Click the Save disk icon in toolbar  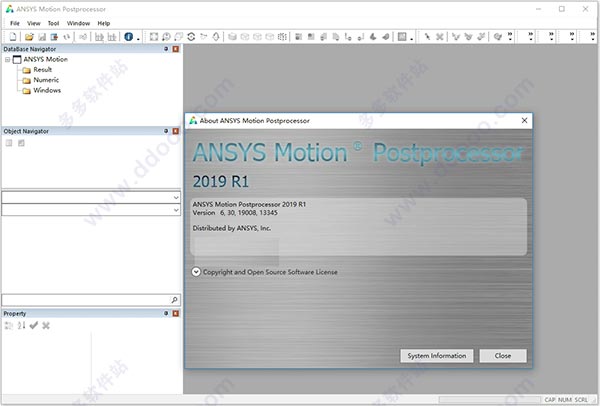[42, 37]
